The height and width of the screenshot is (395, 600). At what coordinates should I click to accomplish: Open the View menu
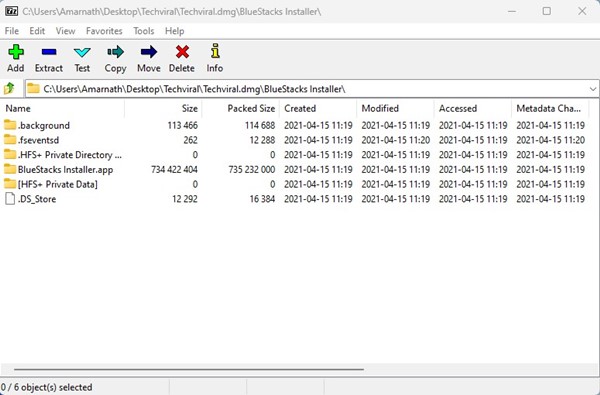tap(65, 31)
